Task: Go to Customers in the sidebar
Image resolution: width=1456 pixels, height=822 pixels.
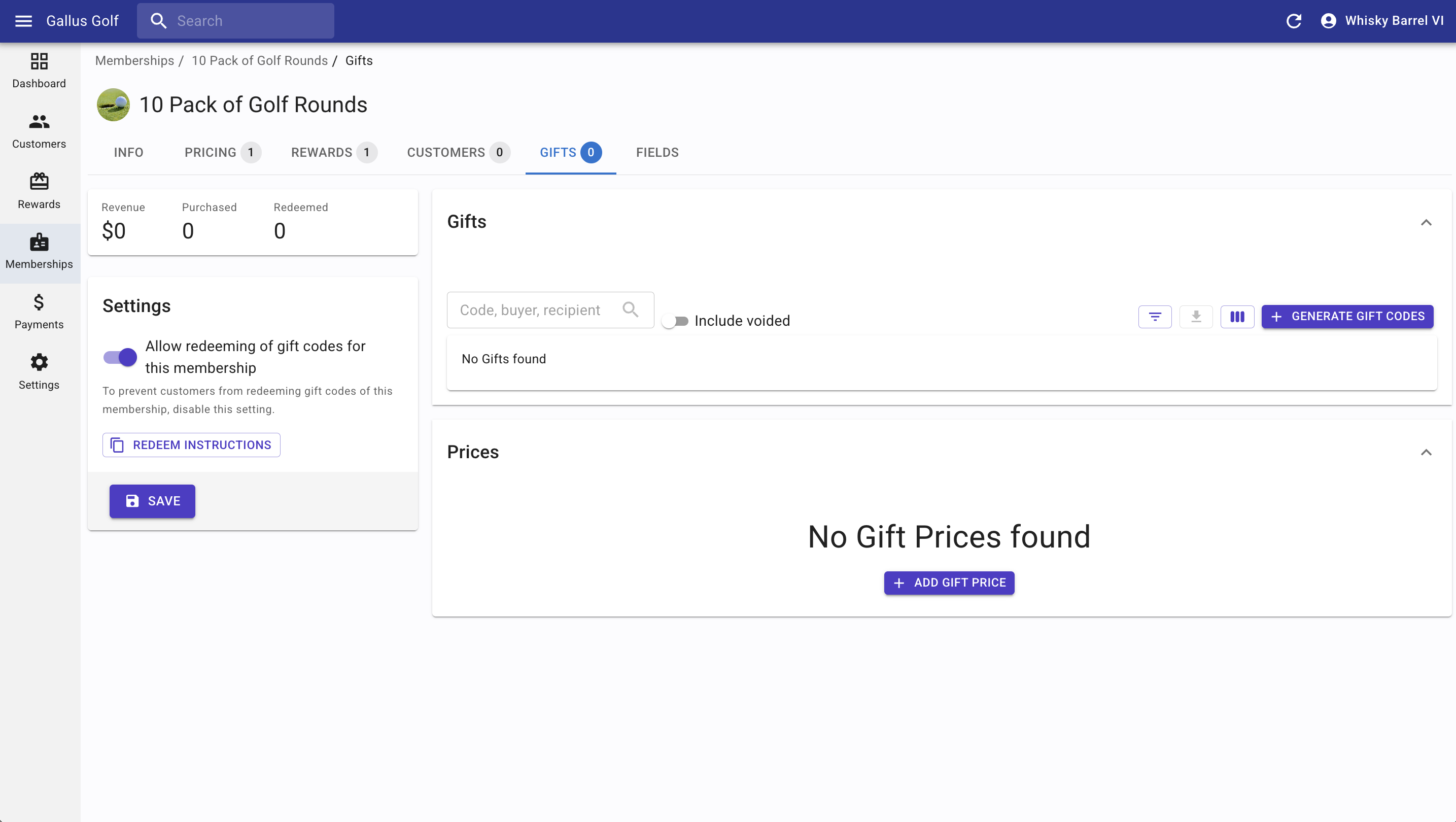Action: coord(39,131)
